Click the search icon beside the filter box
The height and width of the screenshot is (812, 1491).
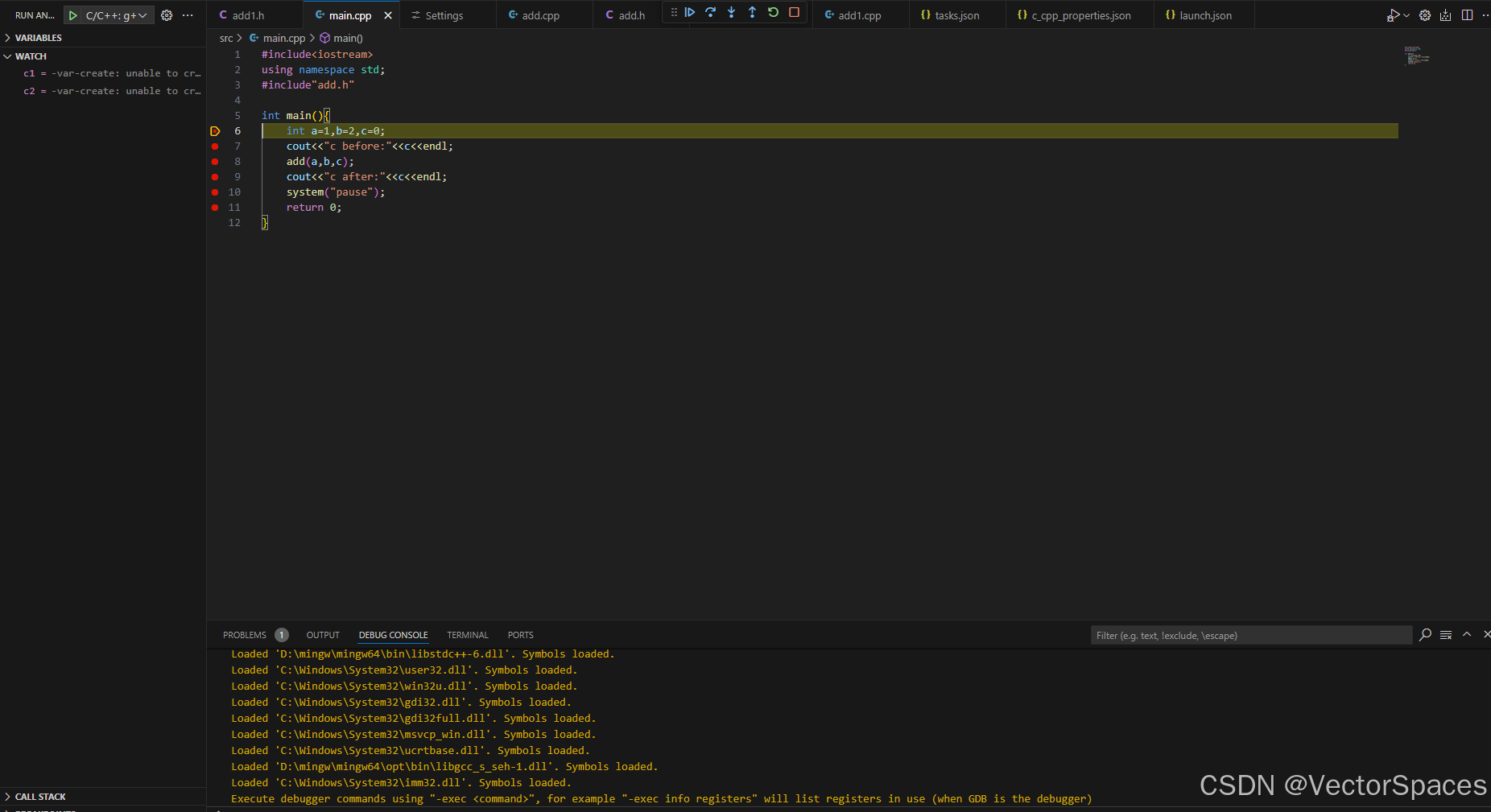(x=1425, y=635)
